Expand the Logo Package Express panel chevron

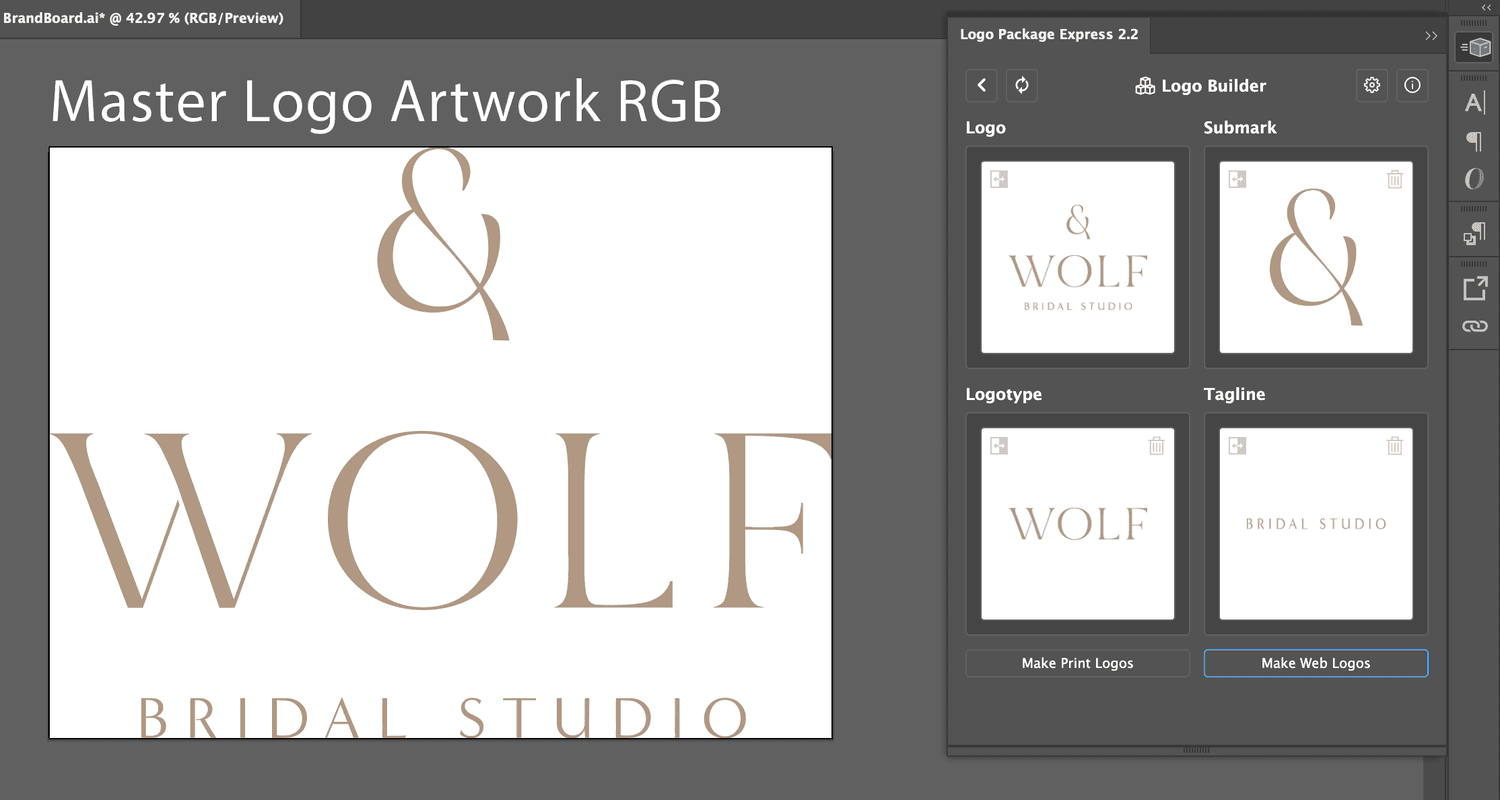pos(1431,35)
